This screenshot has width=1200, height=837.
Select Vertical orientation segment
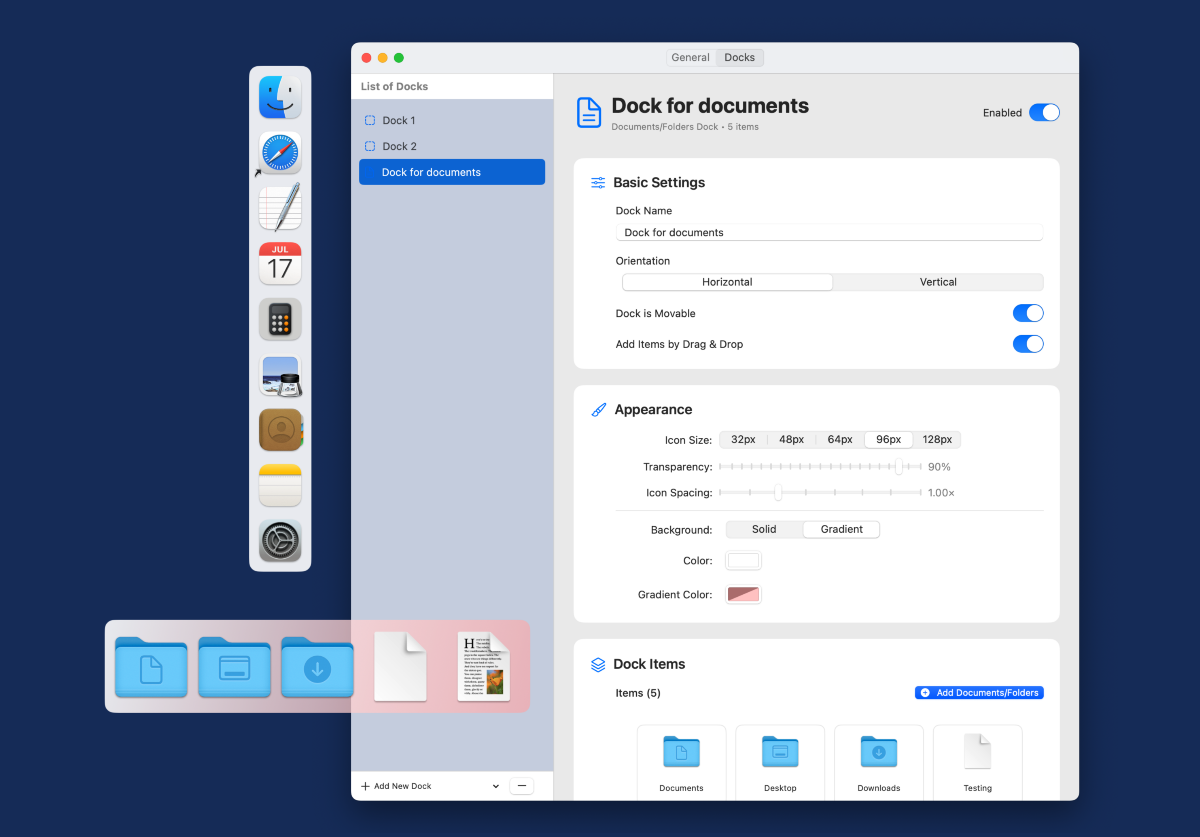tap(937, 282)
